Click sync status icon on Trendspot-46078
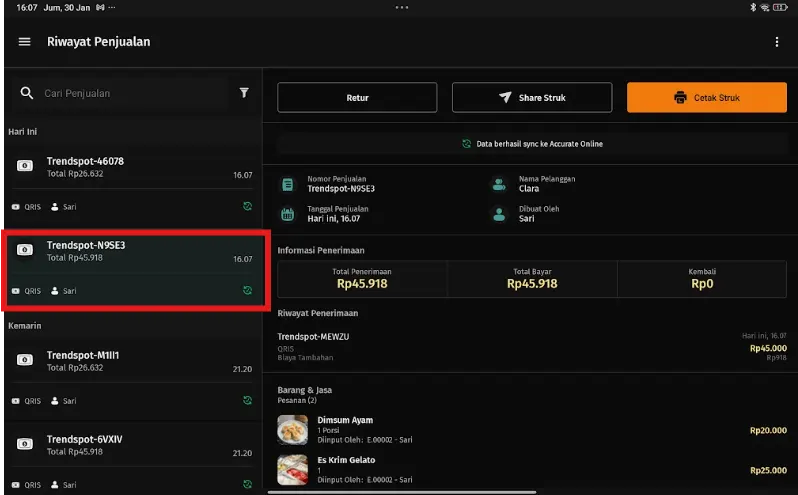 tap(246, 207)
